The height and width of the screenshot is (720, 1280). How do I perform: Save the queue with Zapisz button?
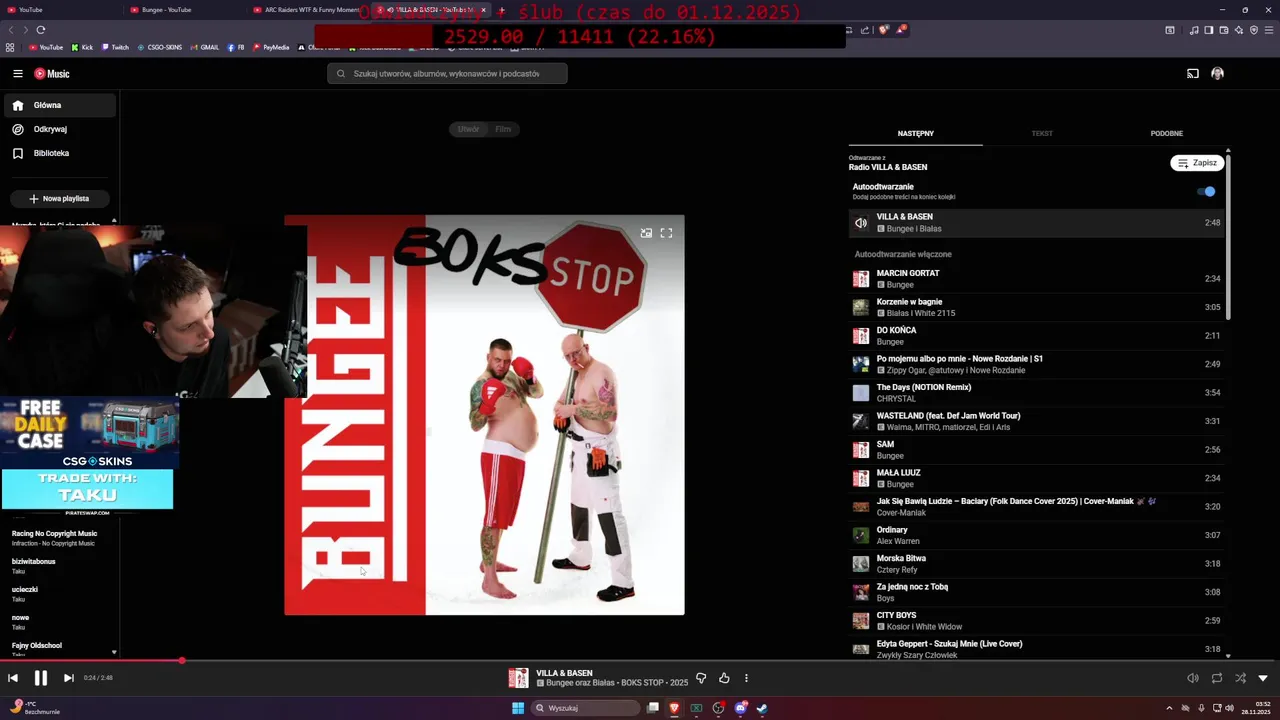point(1197,163)
